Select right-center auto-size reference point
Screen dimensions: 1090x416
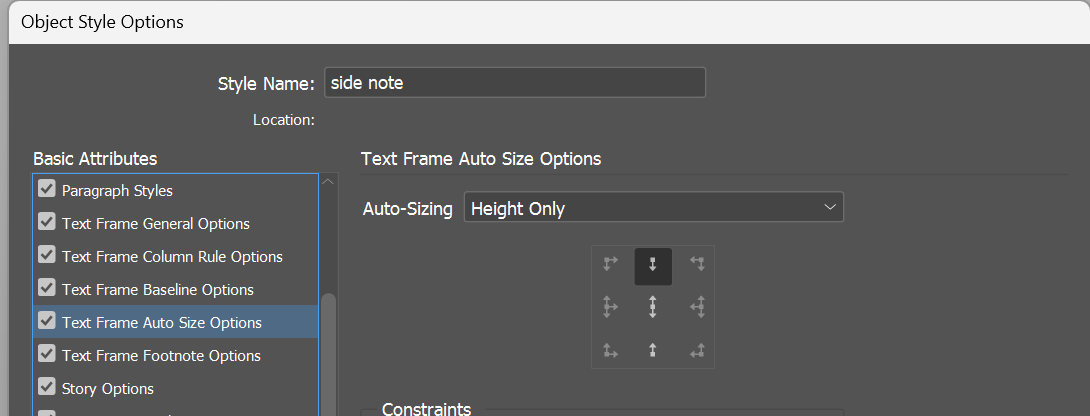(x=697, y=307)
